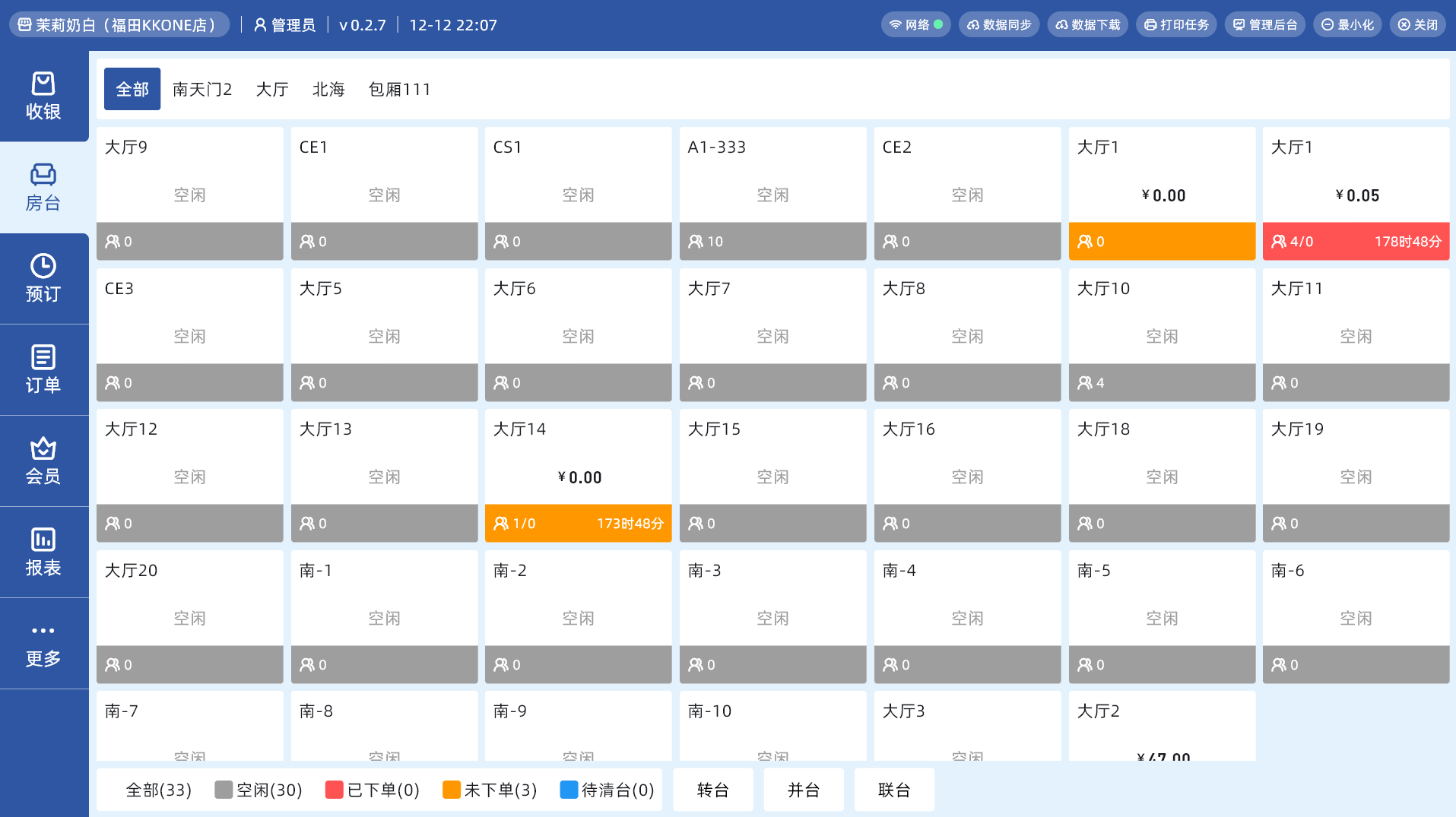Open the 报表 reports chart icon
The height and width of the screenshot is (817, 1456).
pos(43,540)
